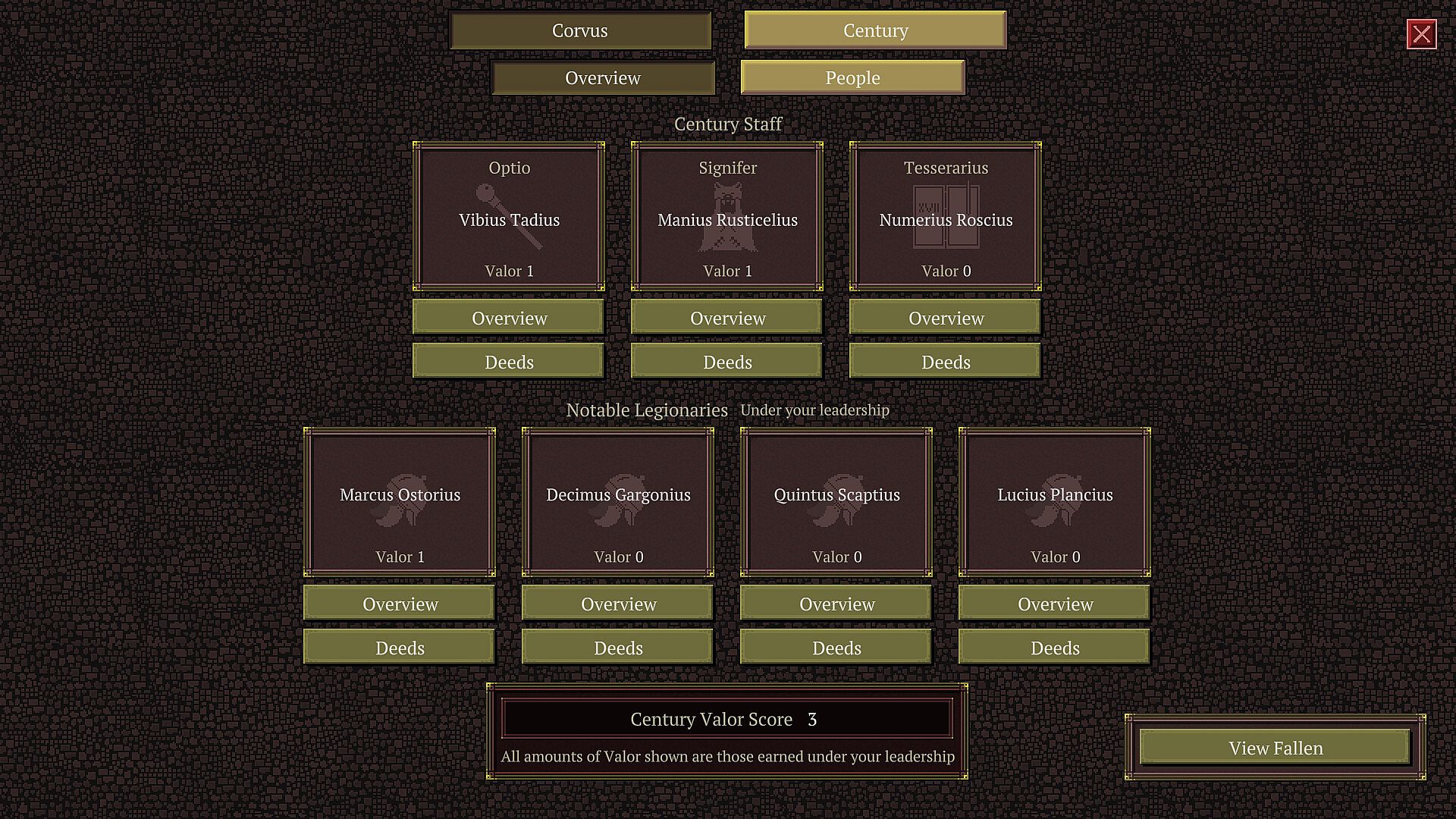Open Overview for Decimus Gargonius
The height and width of the screenshot is (819, 1456).
[x=618, y=604]
